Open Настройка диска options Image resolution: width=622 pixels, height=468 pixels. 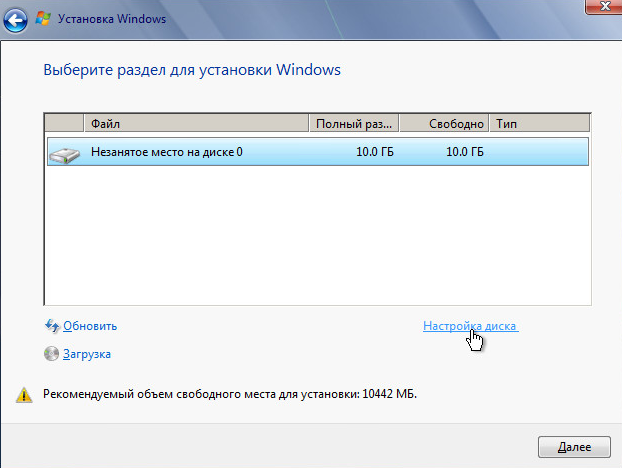coord(470,326)
